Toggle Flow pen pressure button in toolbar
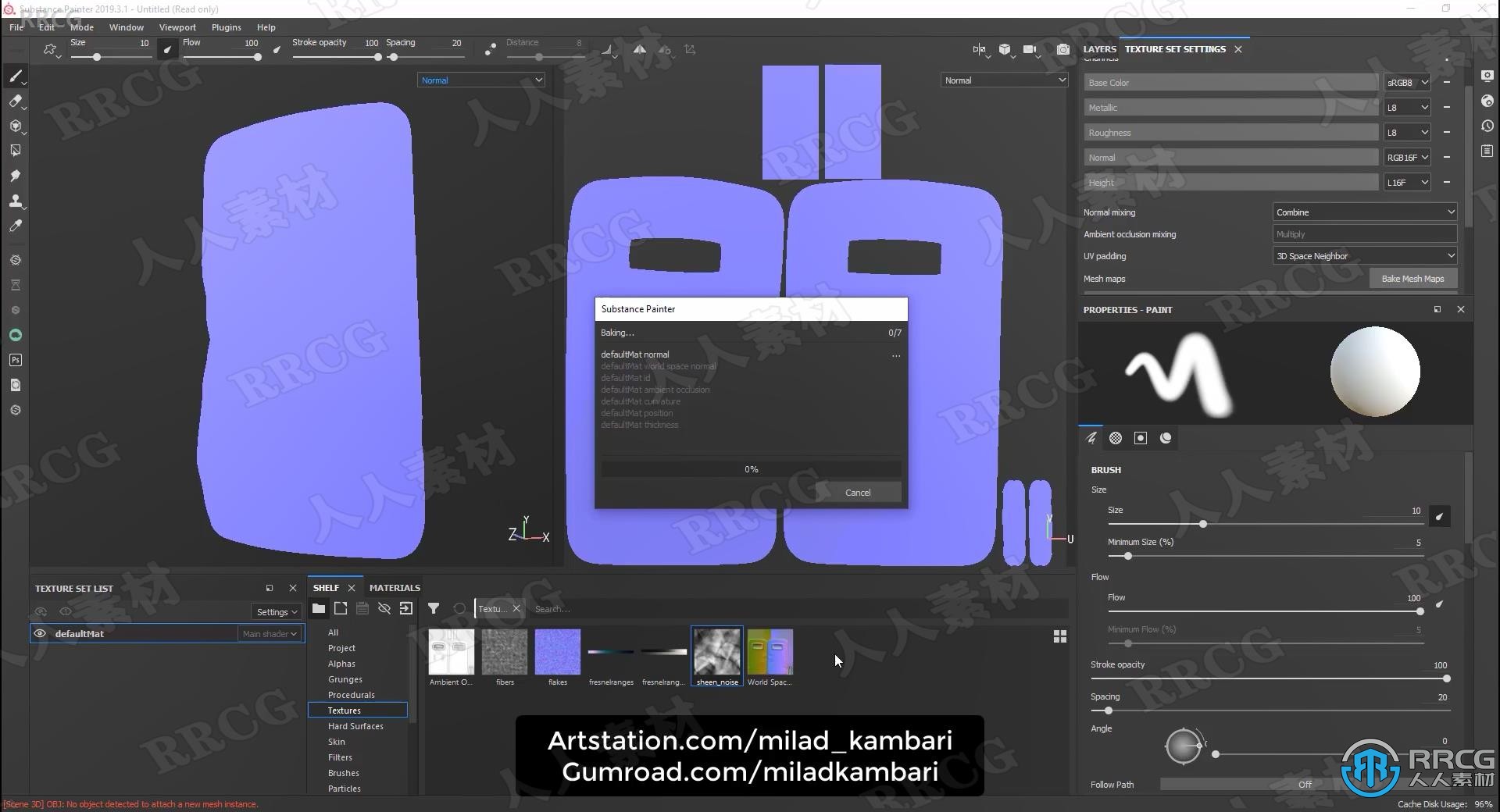 (277, 49)
